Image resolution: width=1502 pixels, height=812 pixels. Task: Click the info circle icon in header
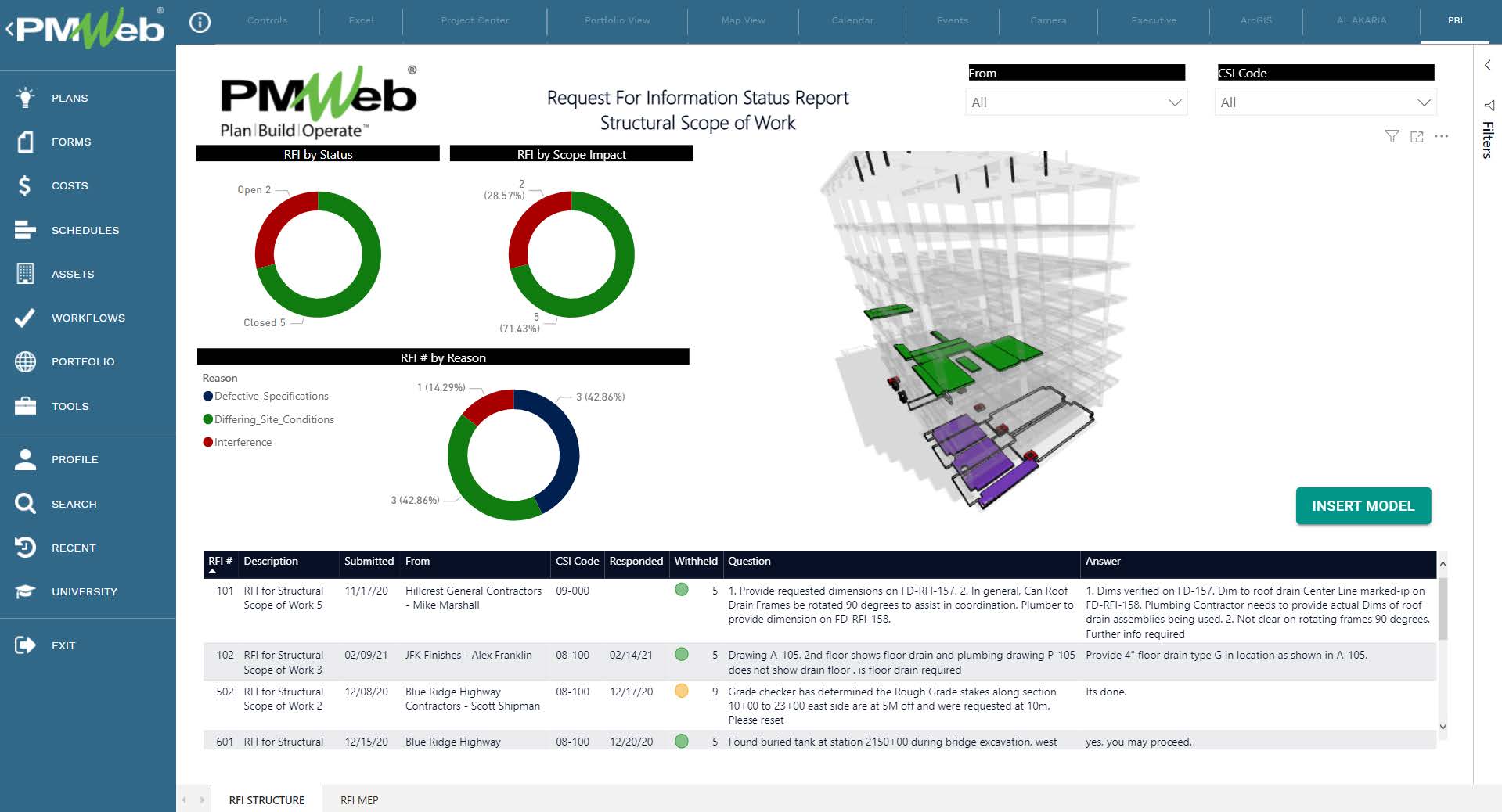tap(200, 23)
